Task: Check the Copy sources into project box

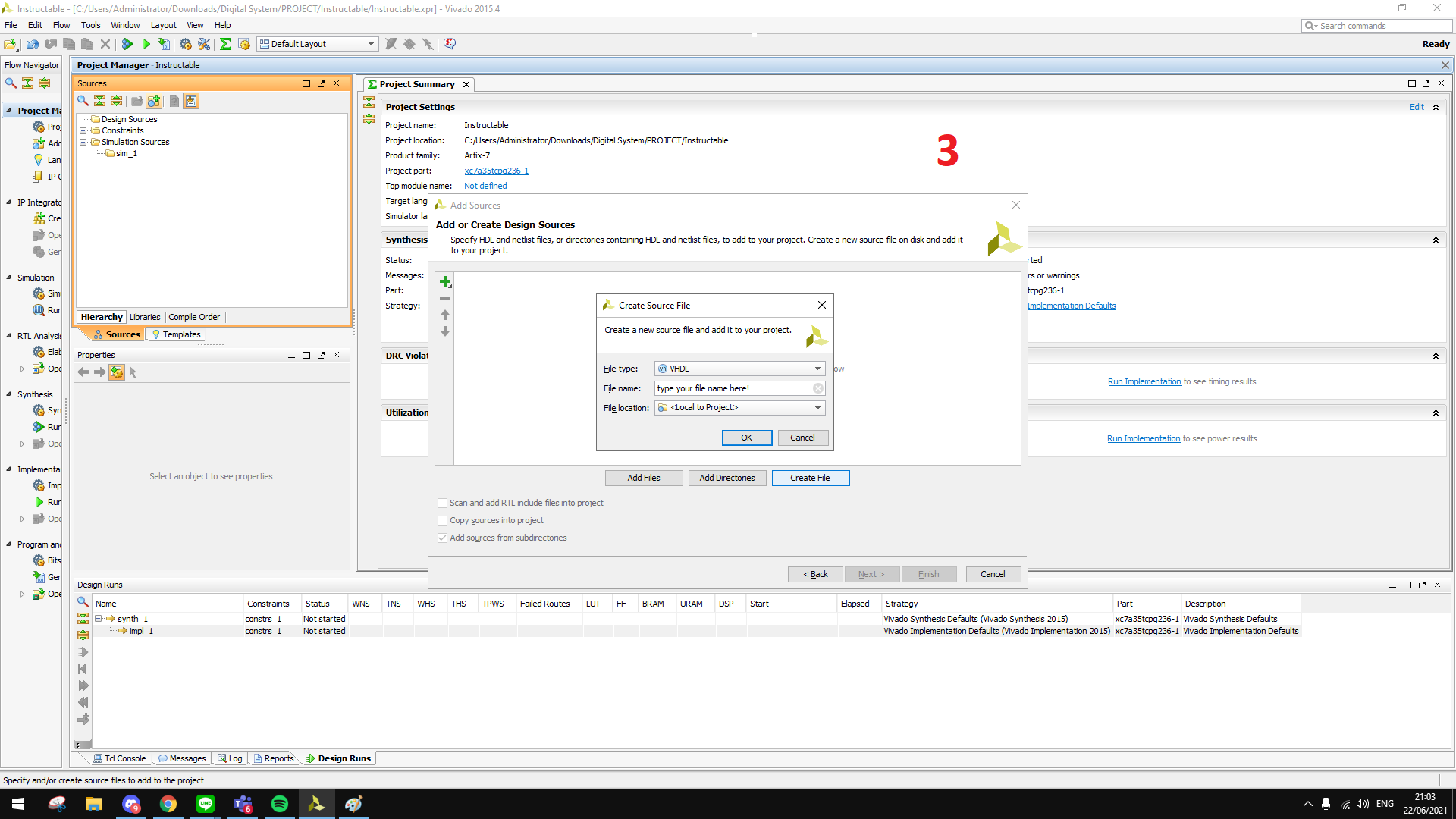Action: [442, 520]
